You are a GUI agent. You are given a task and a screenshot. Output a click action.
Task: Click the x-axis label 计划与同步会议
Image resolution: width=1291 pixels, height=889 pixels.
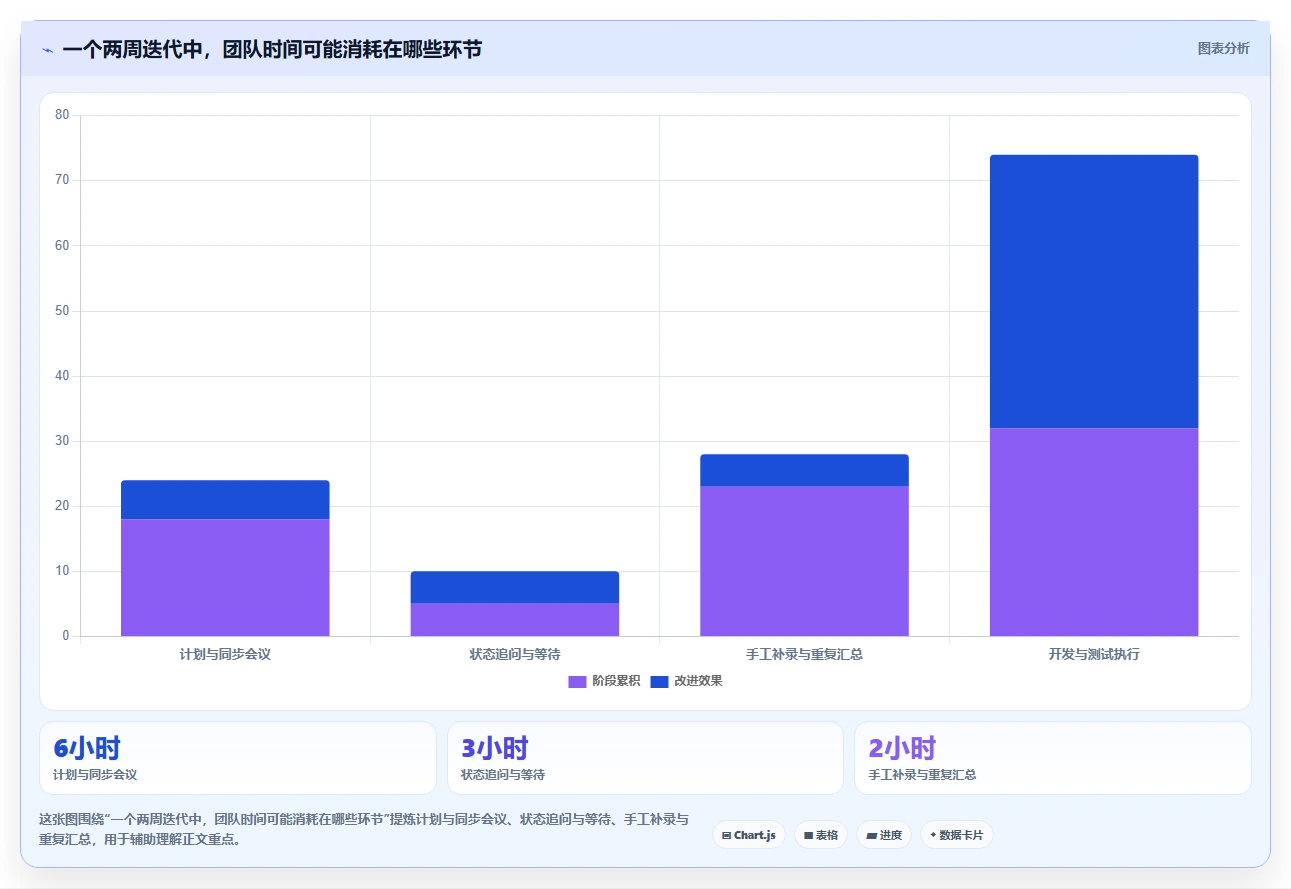pos(225,654)
